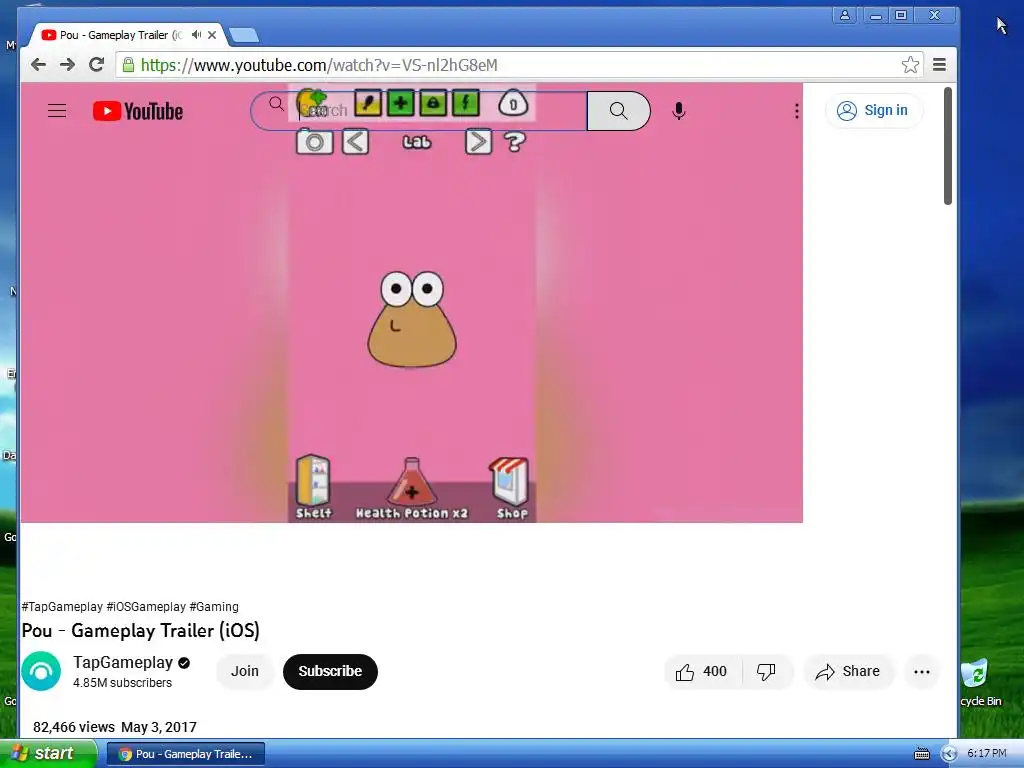Viewport: 1024px width, 768px height.
Task: Click the Join membership button
Action: coord(245,671)
